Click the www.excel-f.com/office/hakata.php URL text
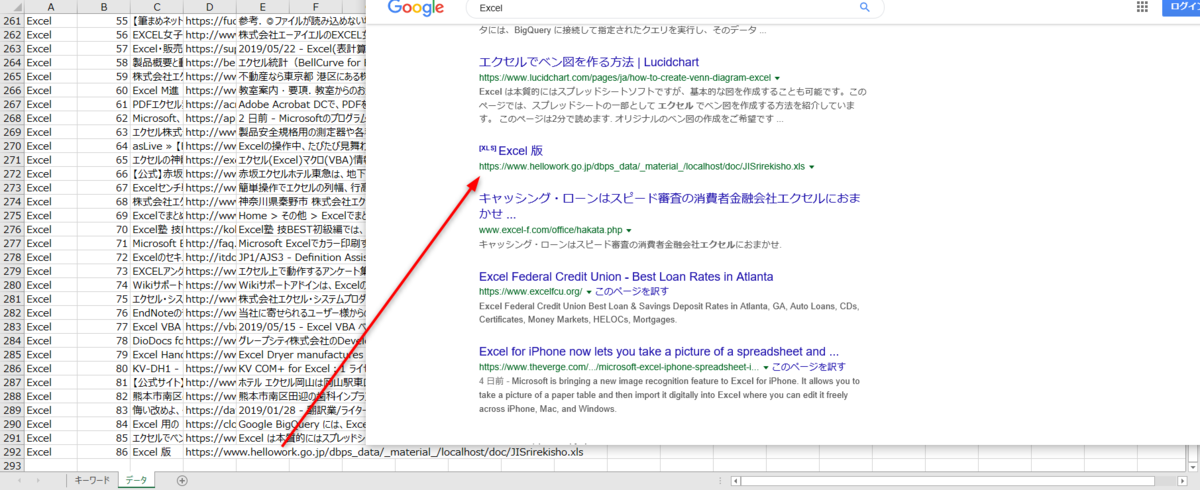 tap(550, 230)
